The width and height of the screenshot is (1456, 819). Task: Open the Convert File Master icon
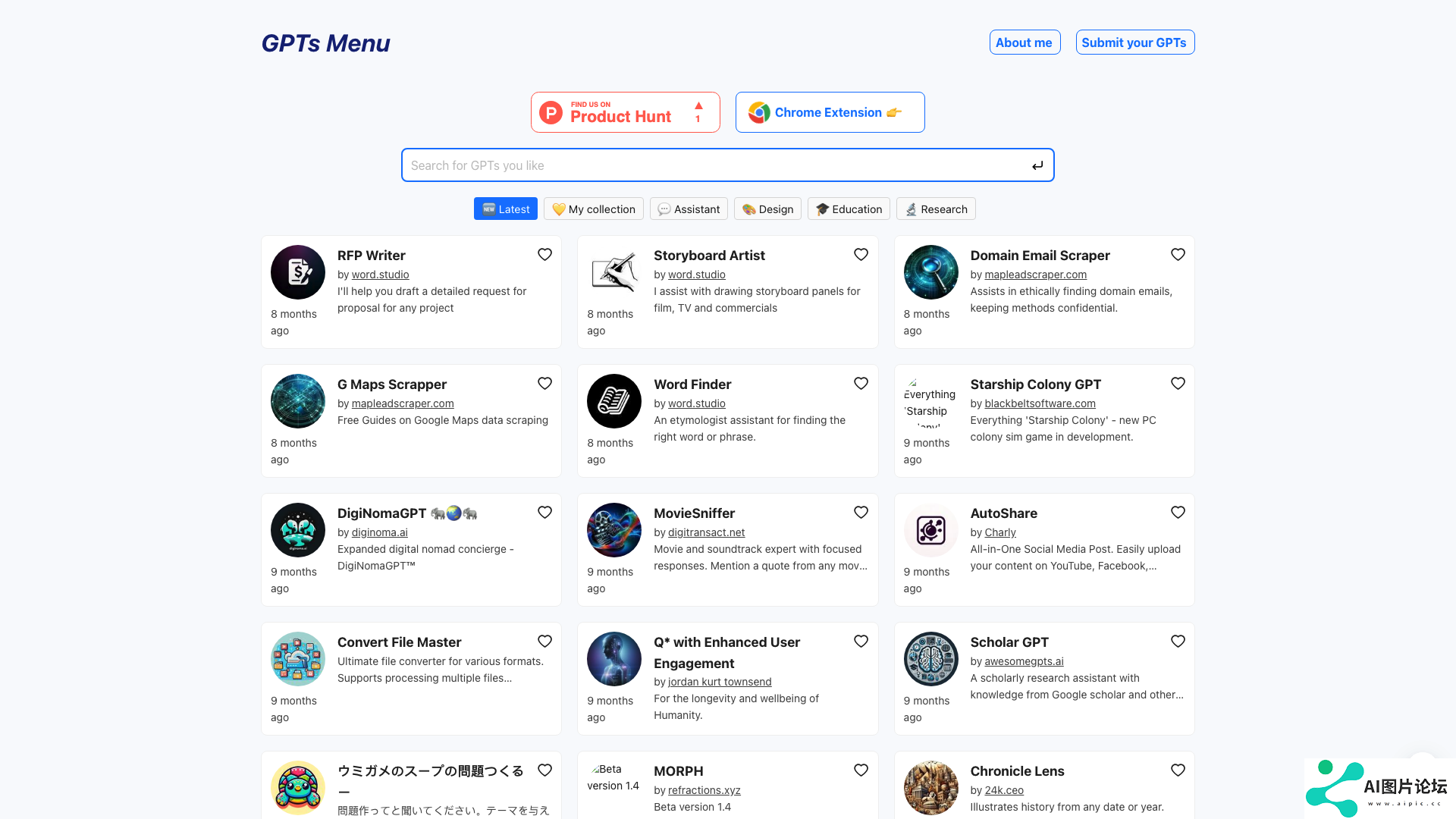[298, 659]
